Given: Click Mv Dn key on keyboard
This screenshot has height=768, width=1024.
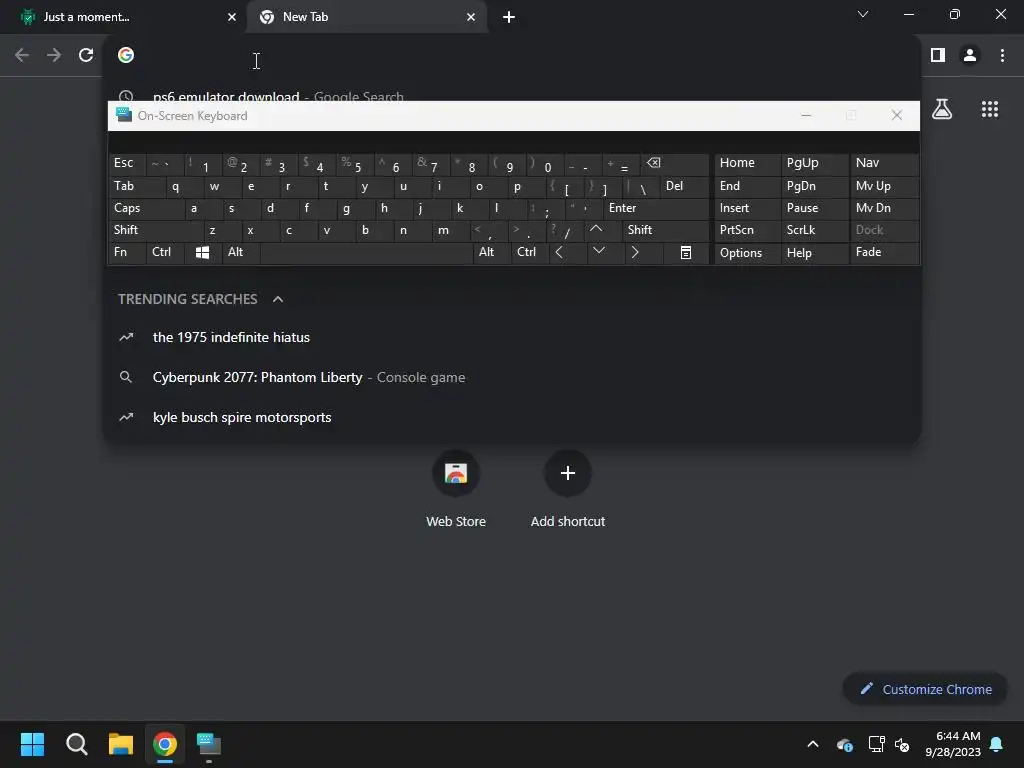Looking at the screenshot, I should tap(884, 208).
